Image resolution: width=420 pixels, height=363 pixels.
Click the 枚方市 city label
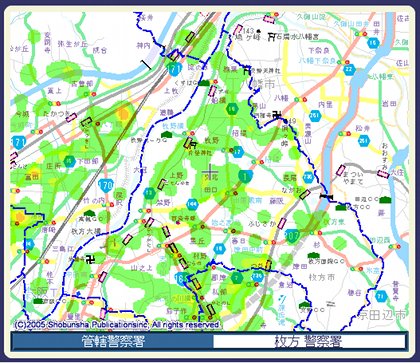coord(322,277)
